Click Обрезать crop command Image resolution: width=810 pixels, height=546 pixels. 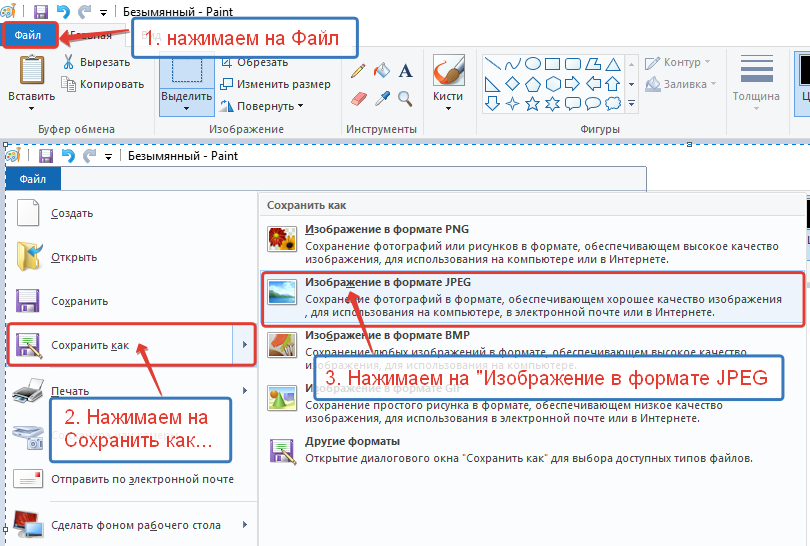point(255,63)
